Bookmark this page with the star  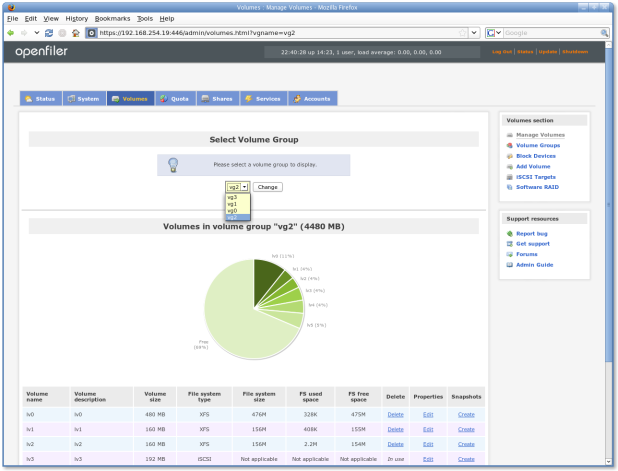tap(462, 32)
